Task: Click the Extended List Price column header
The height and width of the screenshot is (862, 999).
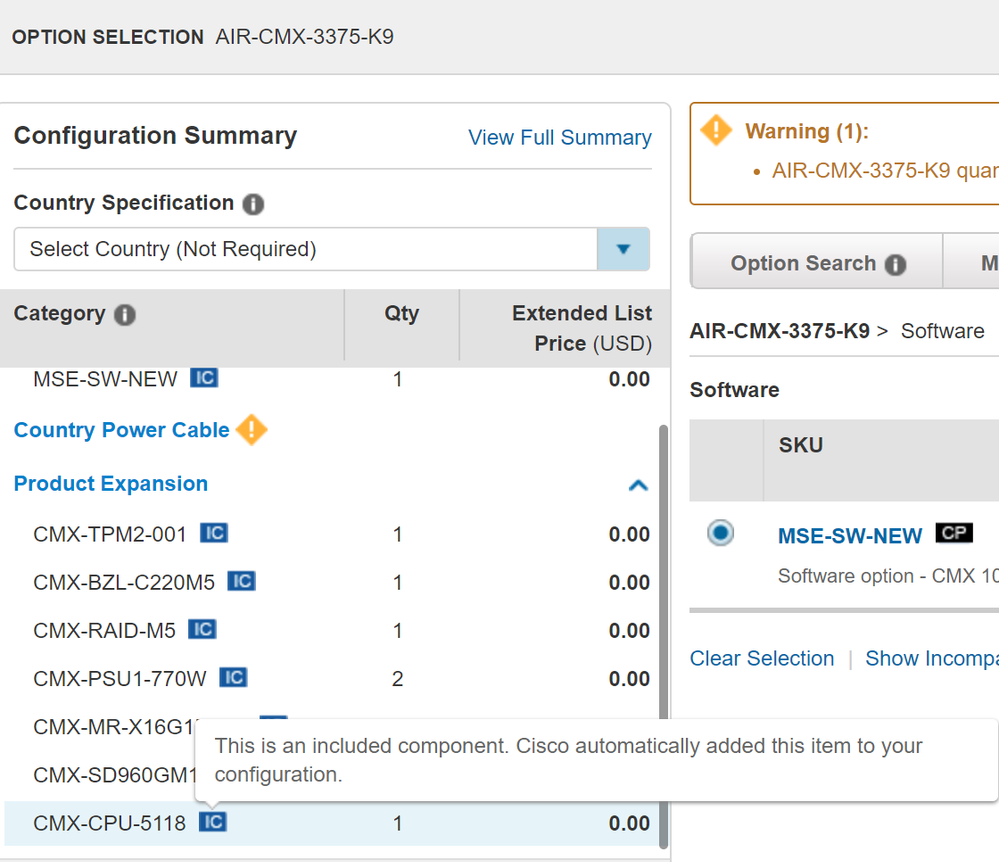Action: 582,328
